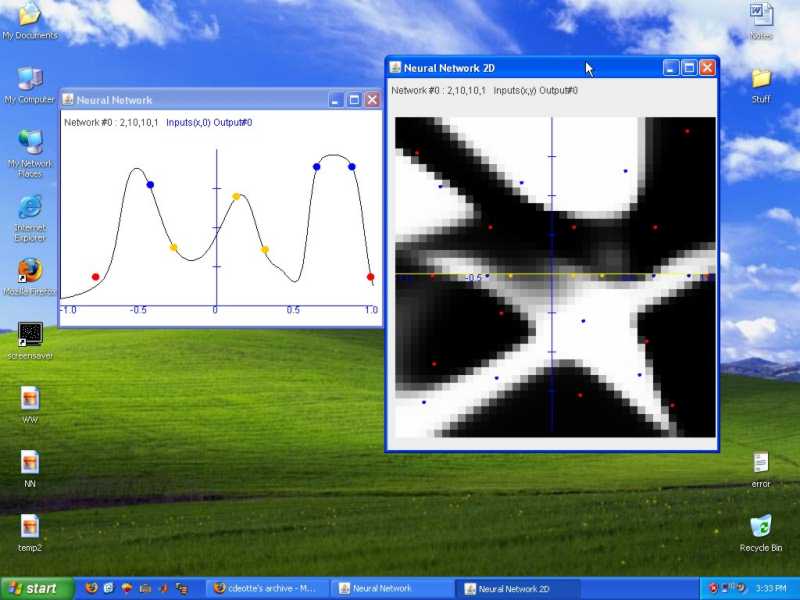Click the yellow point on the middle peak

pos(236,196)
